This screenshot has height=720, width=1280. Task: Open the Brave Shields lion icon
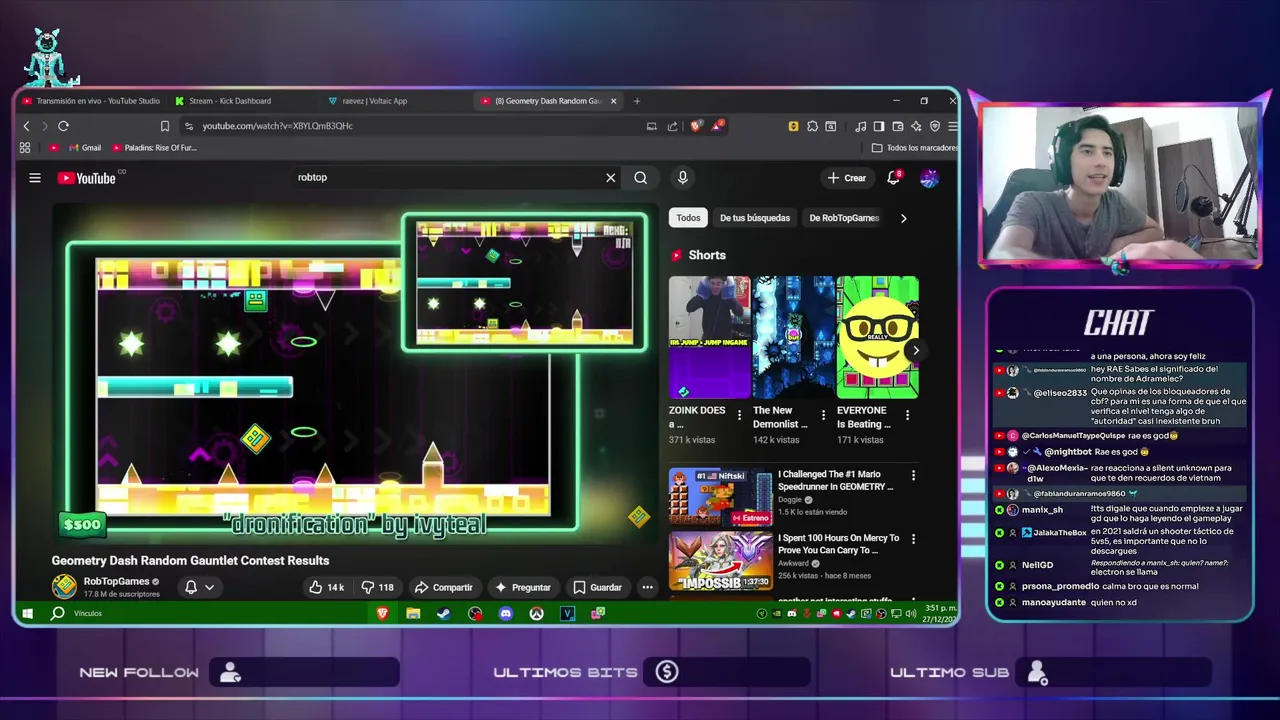(697, 126)
